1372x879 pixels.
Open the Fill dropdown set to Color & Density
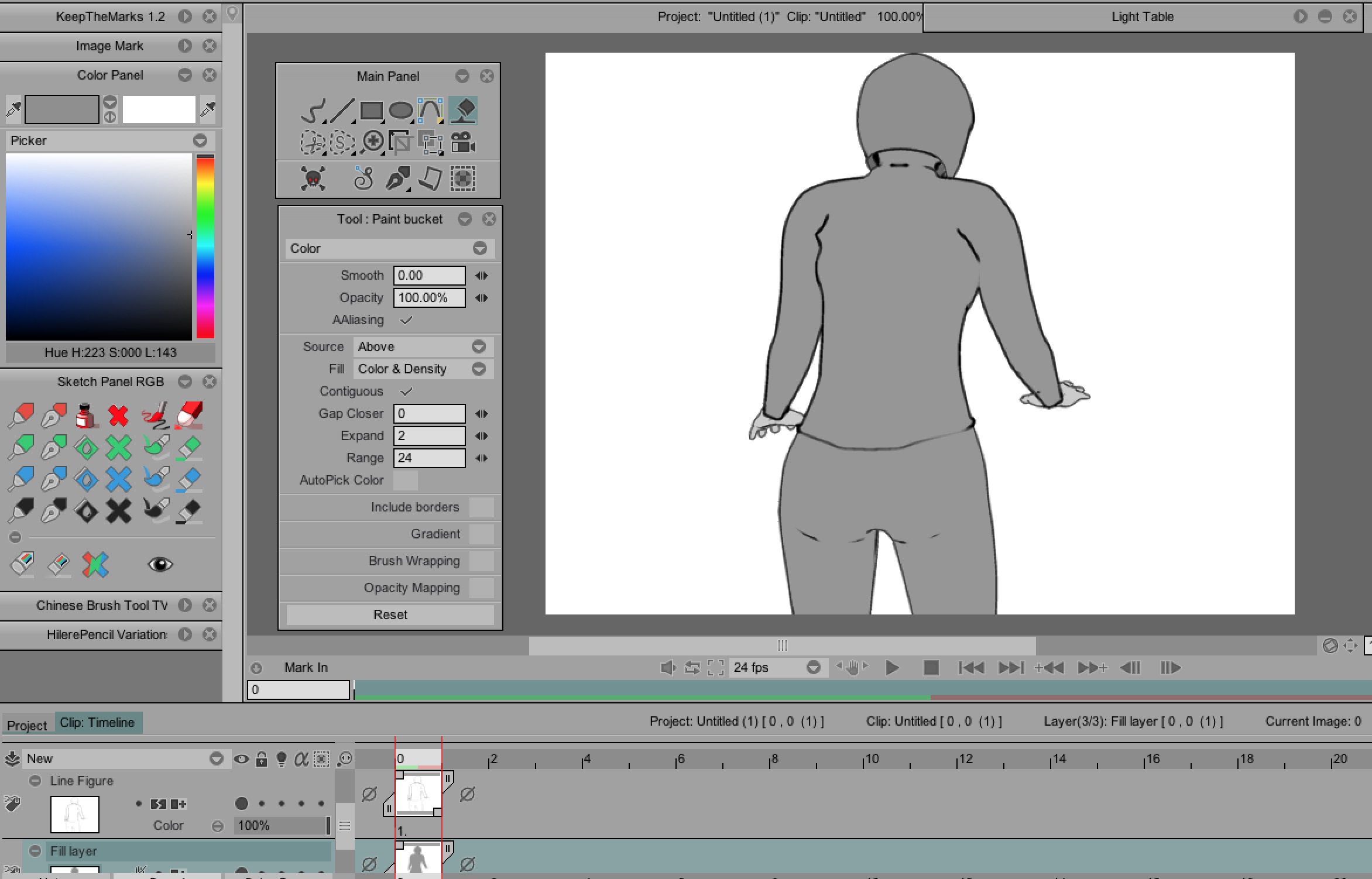pos(423,369)
